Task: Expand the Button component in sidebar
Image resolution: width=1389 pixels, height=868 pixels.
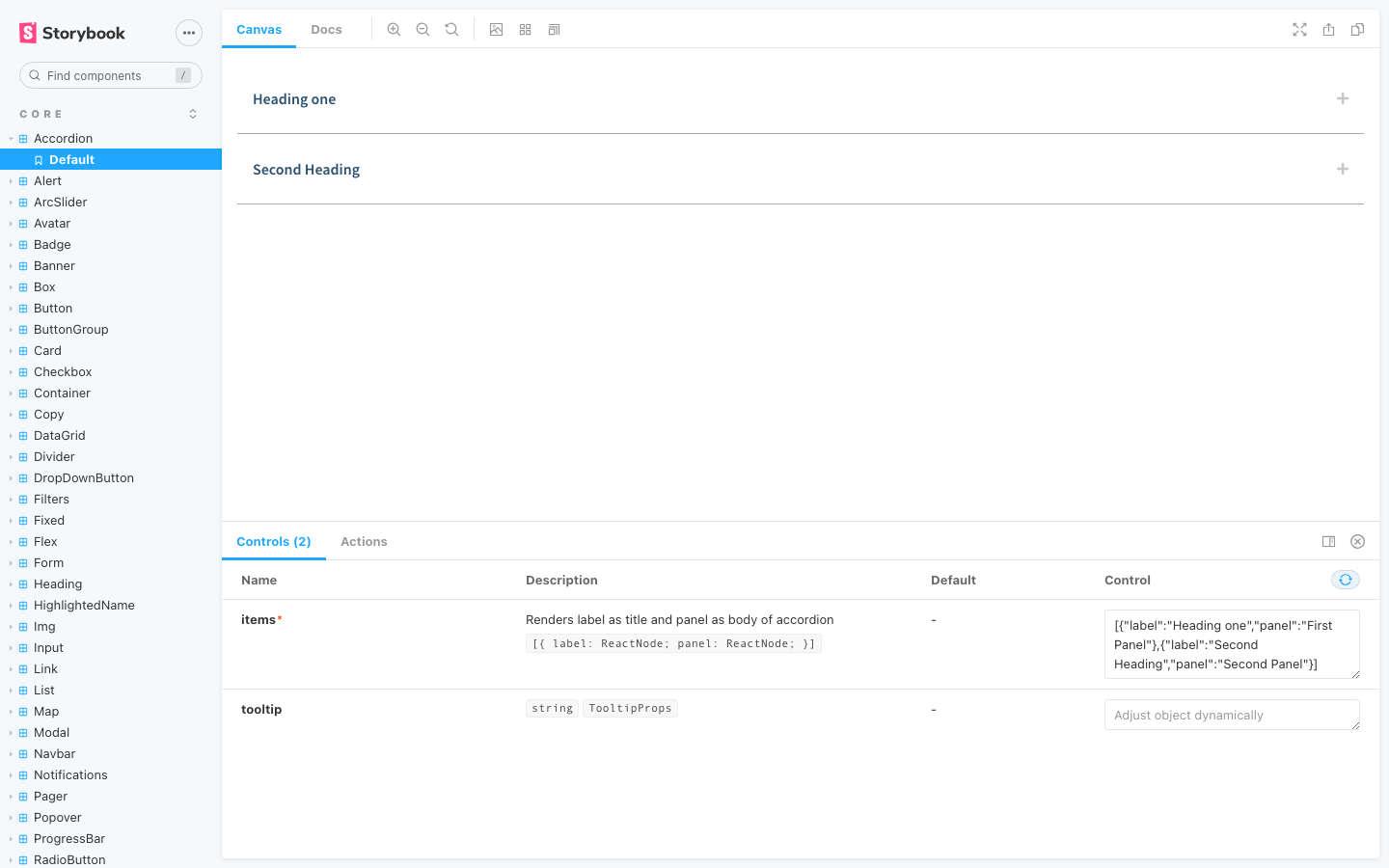Action: pyautogui.click(x=53, y=309)
